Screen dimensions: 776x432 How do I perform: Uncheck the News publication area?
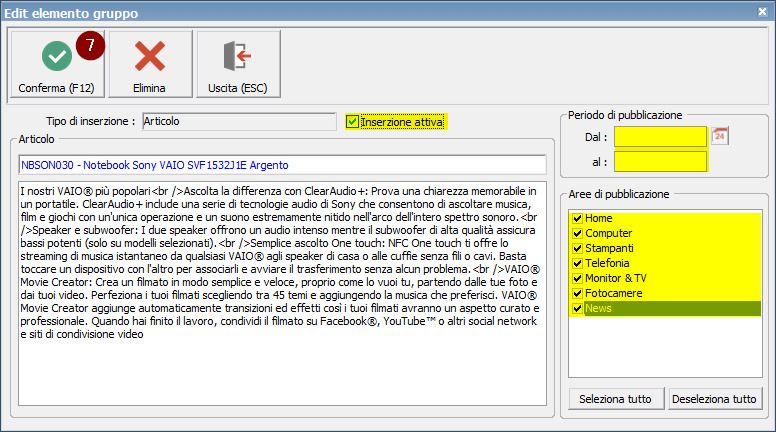coord(577,308)
